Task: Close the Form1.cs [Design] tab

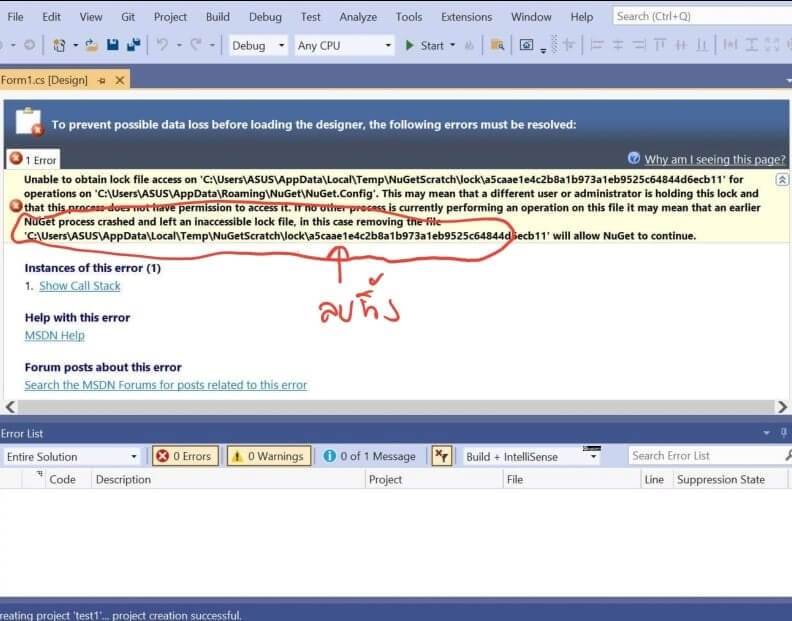Action: [120, 80]
